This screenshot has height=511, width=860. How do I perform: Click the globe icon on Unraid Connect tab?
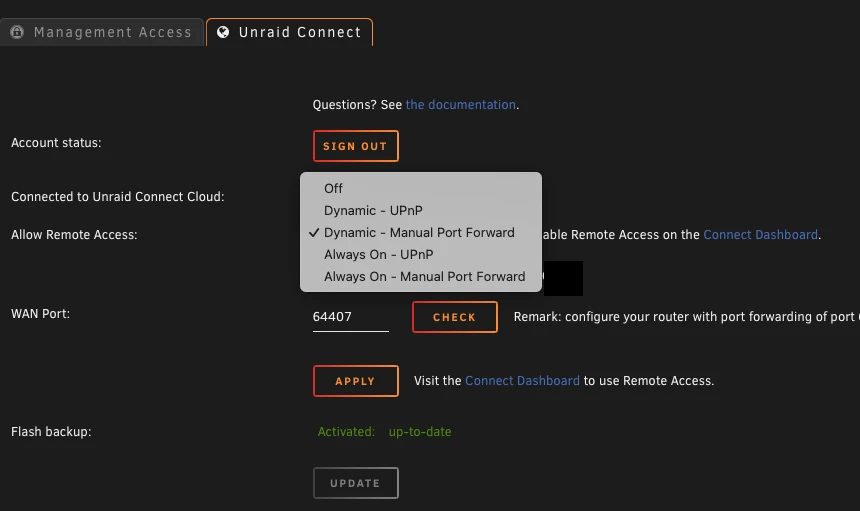click(x=223, y=32)
